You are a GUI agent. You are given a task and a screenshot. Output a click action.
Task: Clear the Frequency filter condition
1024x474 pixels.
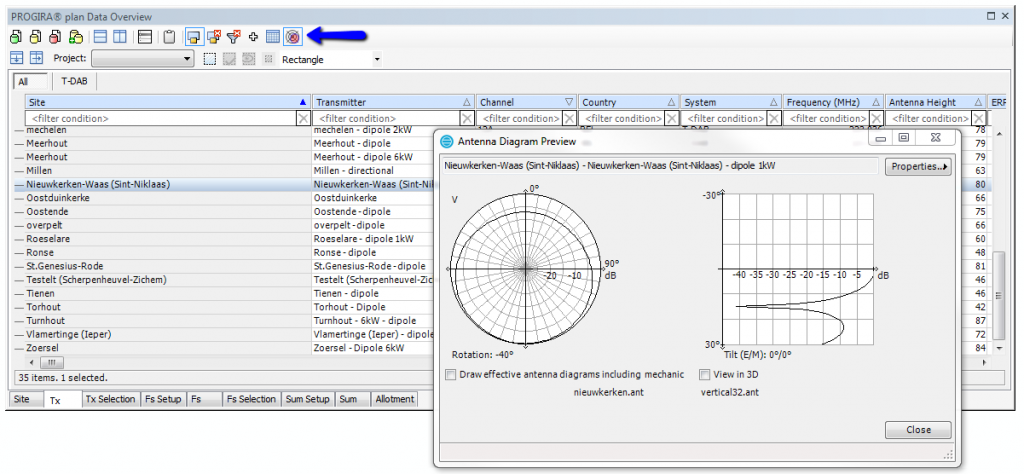pos(876,118)
